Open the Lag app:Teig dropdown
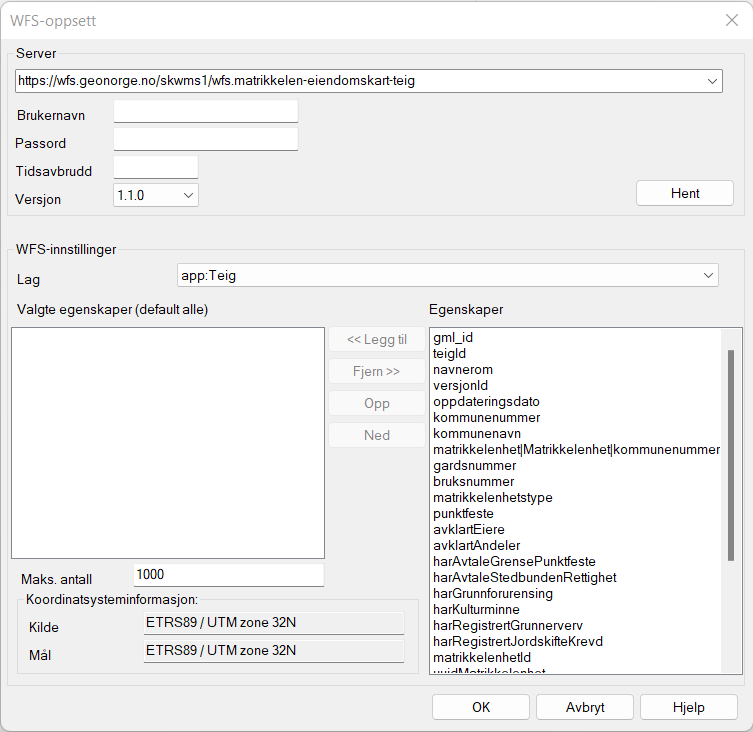The image size is (753, 732). pyautogui.click(x=708, y=274)
